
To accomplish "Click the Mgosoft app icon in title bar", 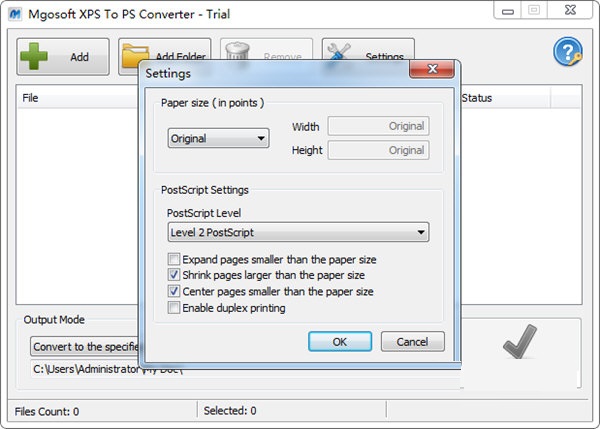I will tap(15, 14).
